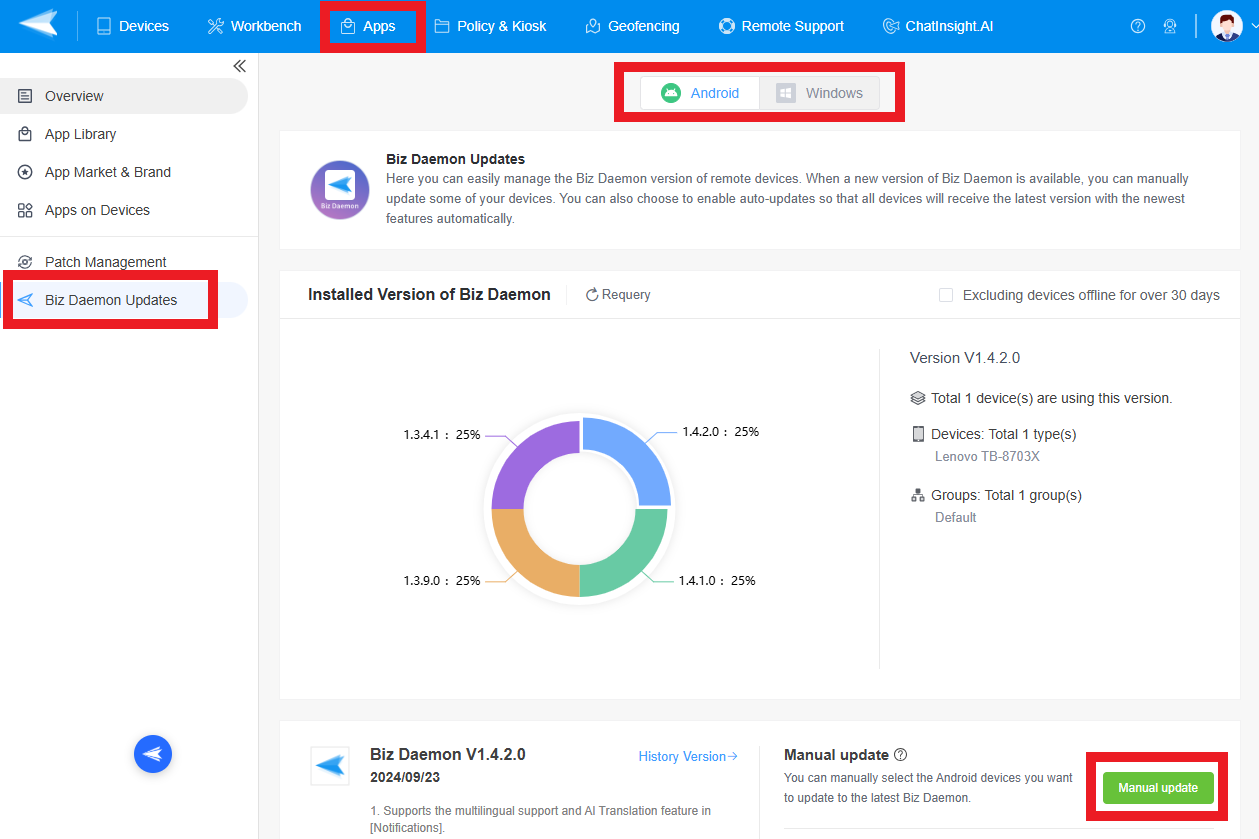Click the Remote Support icon
The height and width of the screenshot is (839, 1259).
726,25
